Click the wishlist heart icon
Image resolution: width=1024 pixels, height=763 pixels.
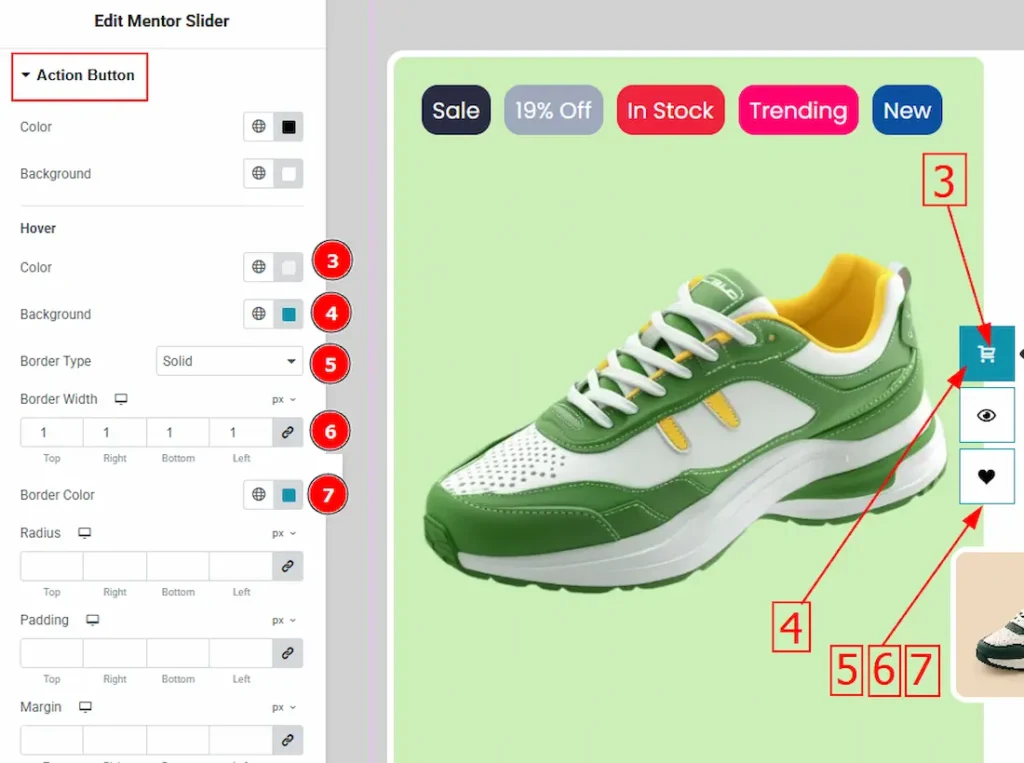point(987,476)
